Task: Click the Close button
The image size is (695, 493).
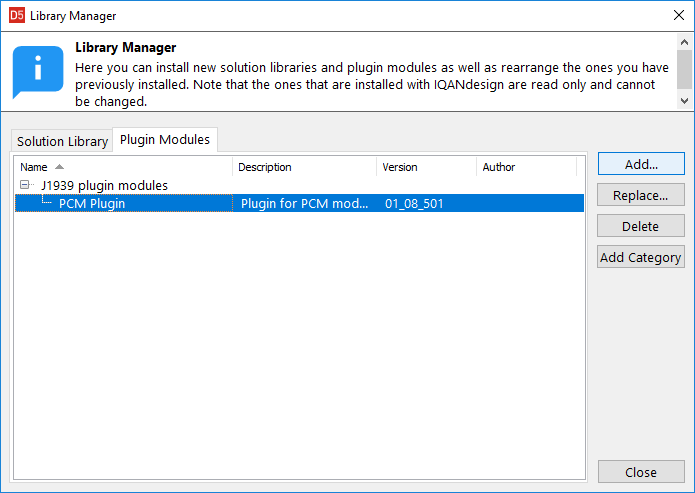Action: point(641,472)
